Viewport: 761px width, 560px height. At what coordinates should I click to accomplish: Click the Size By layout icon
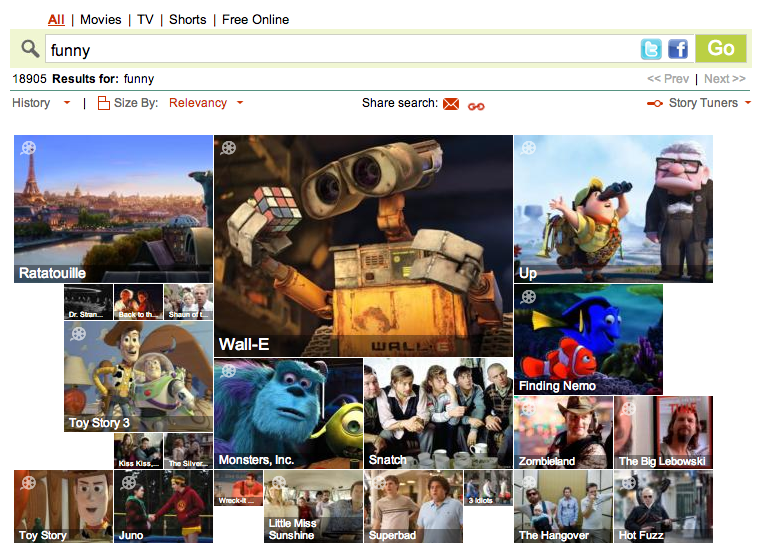[103, 103]
